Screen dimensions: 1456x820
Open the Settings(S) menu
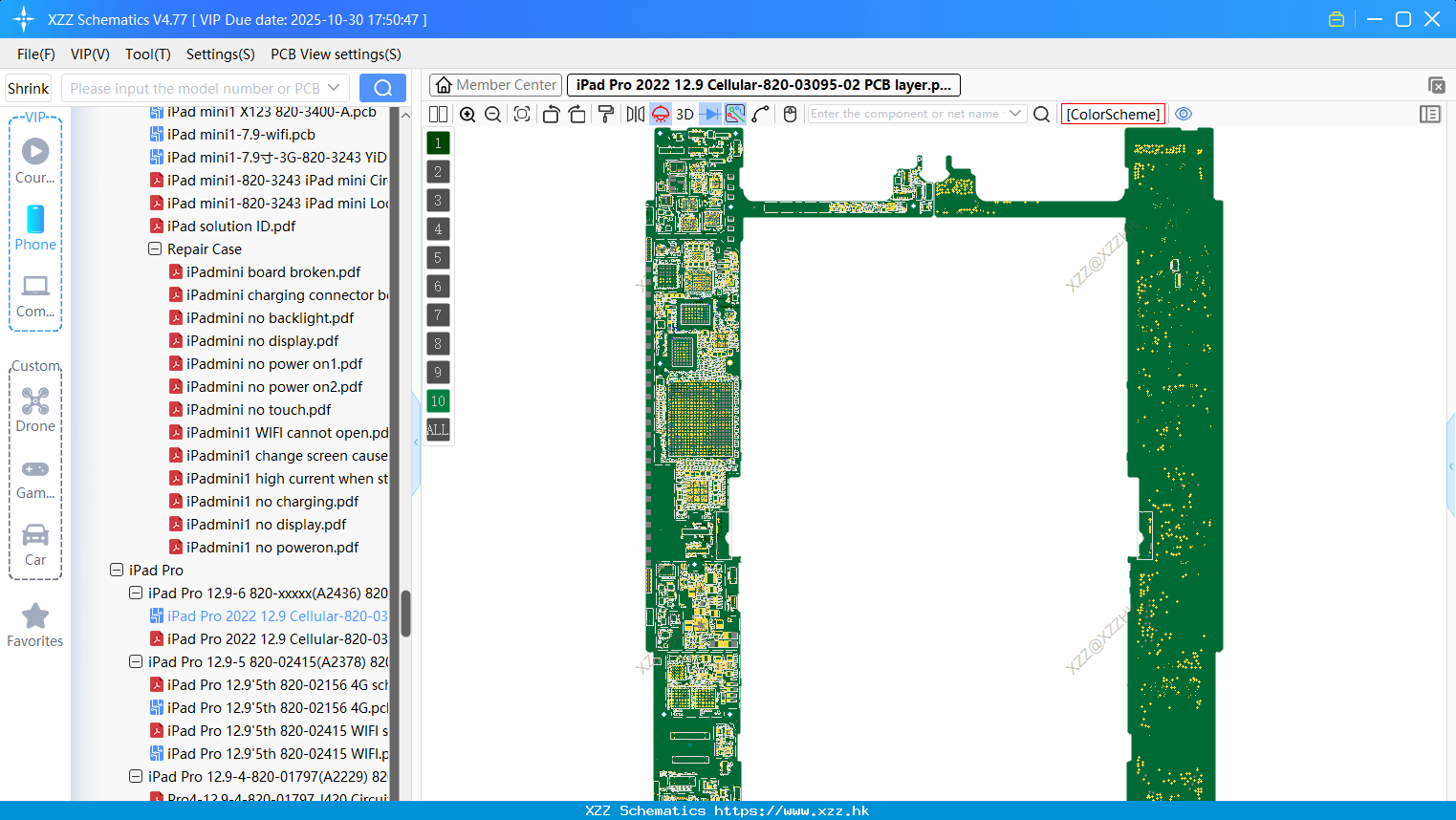(x=221, y=54)
